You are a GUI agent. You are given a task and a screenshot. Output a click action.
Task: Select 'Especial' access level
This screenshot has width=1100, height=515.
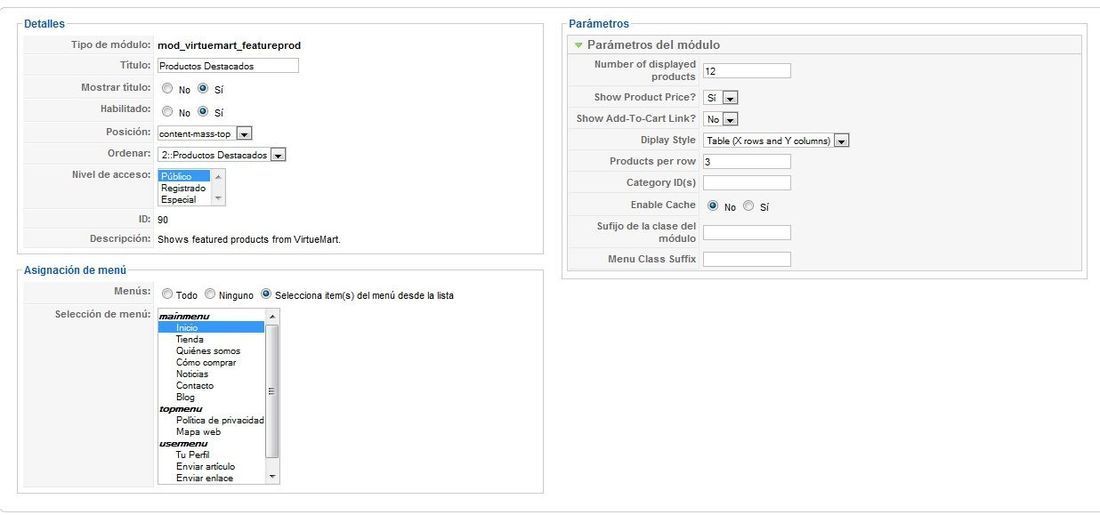pos(185,199)
